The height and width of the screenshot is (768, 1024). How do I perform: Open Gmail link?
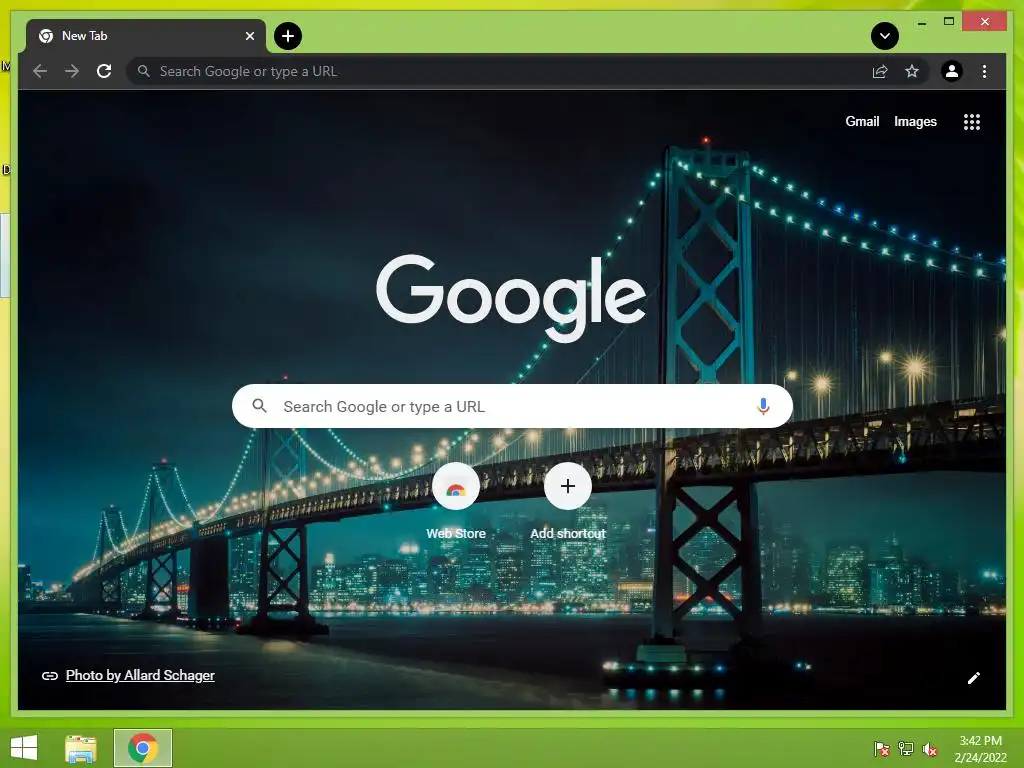point(862,121)
